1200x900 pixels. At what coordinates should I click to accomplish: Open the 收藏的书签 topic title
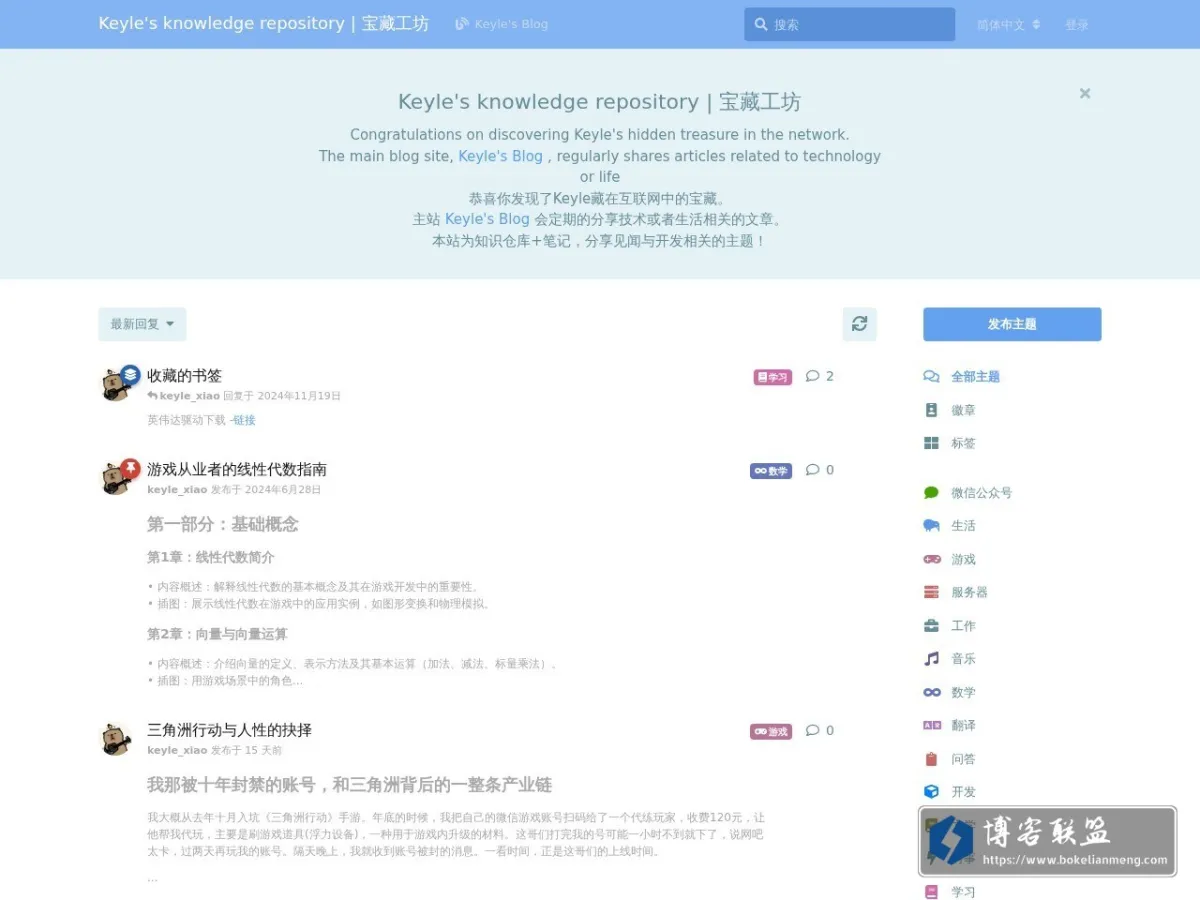click(184, 376)
